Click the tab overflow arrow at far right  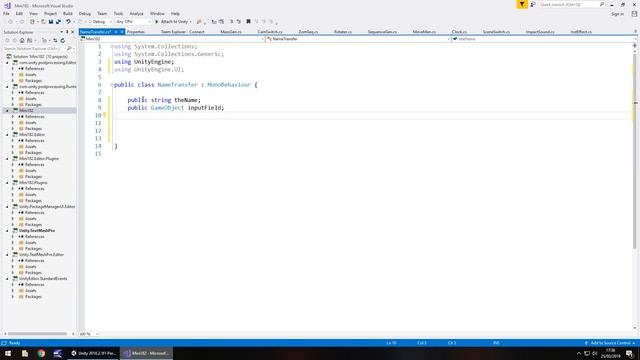tap(636, 32)
